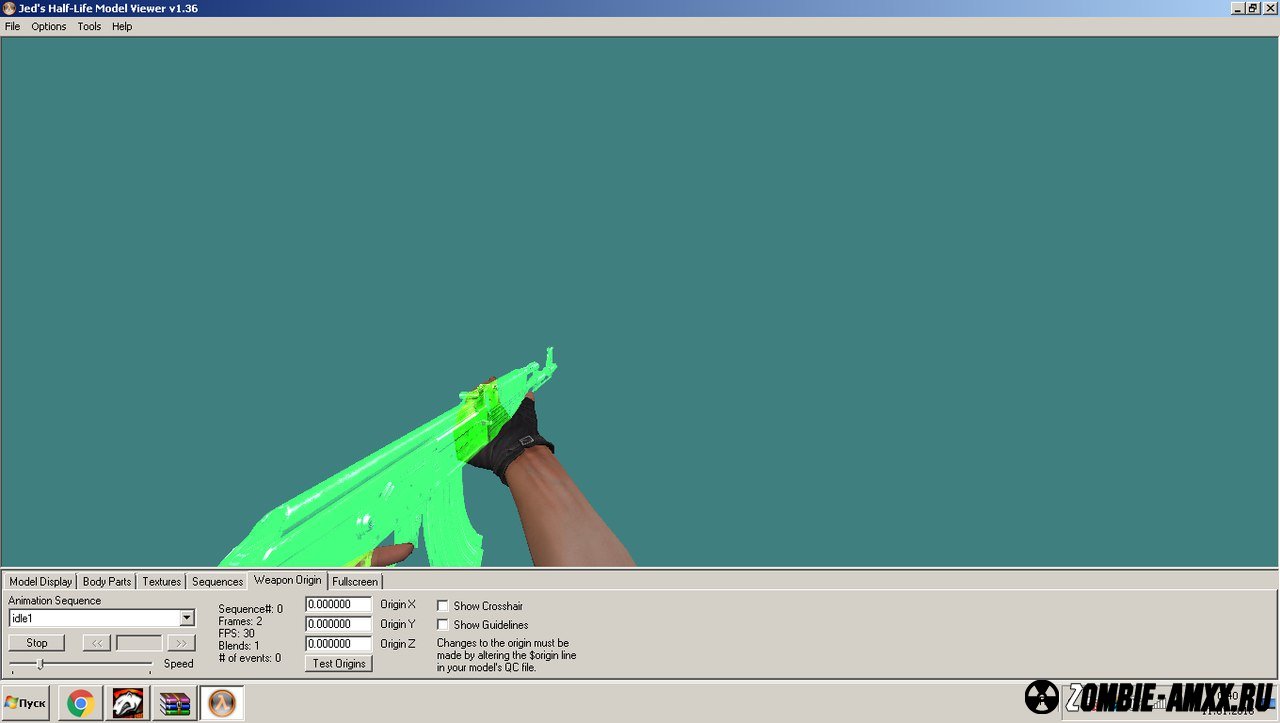Open the File menu

pos(12,27)
